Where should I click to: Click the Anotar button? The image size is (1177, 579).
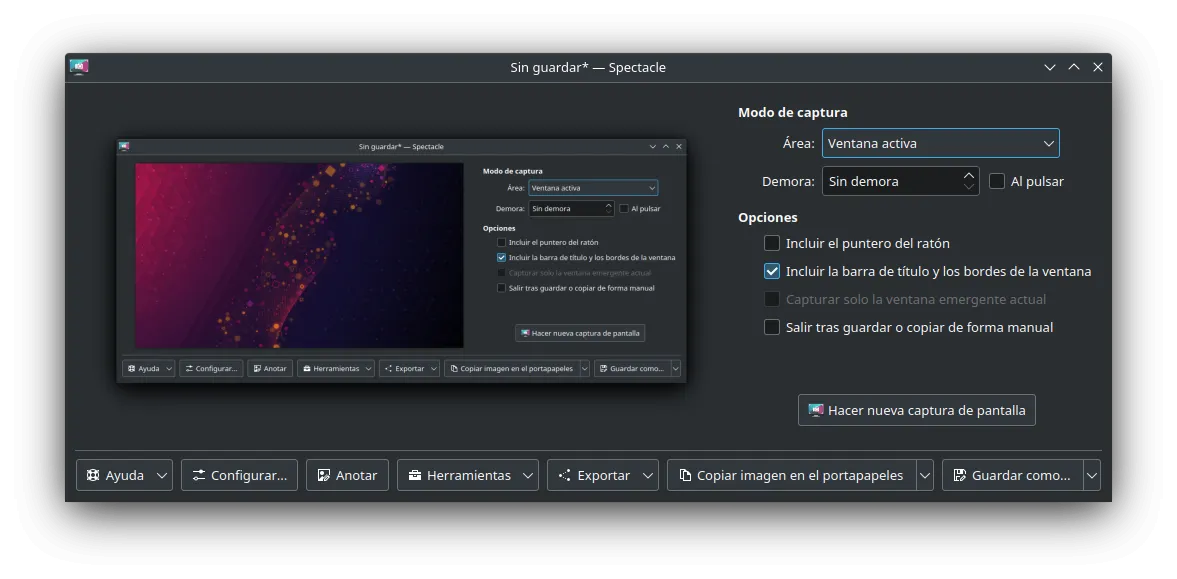coord(347,474)
